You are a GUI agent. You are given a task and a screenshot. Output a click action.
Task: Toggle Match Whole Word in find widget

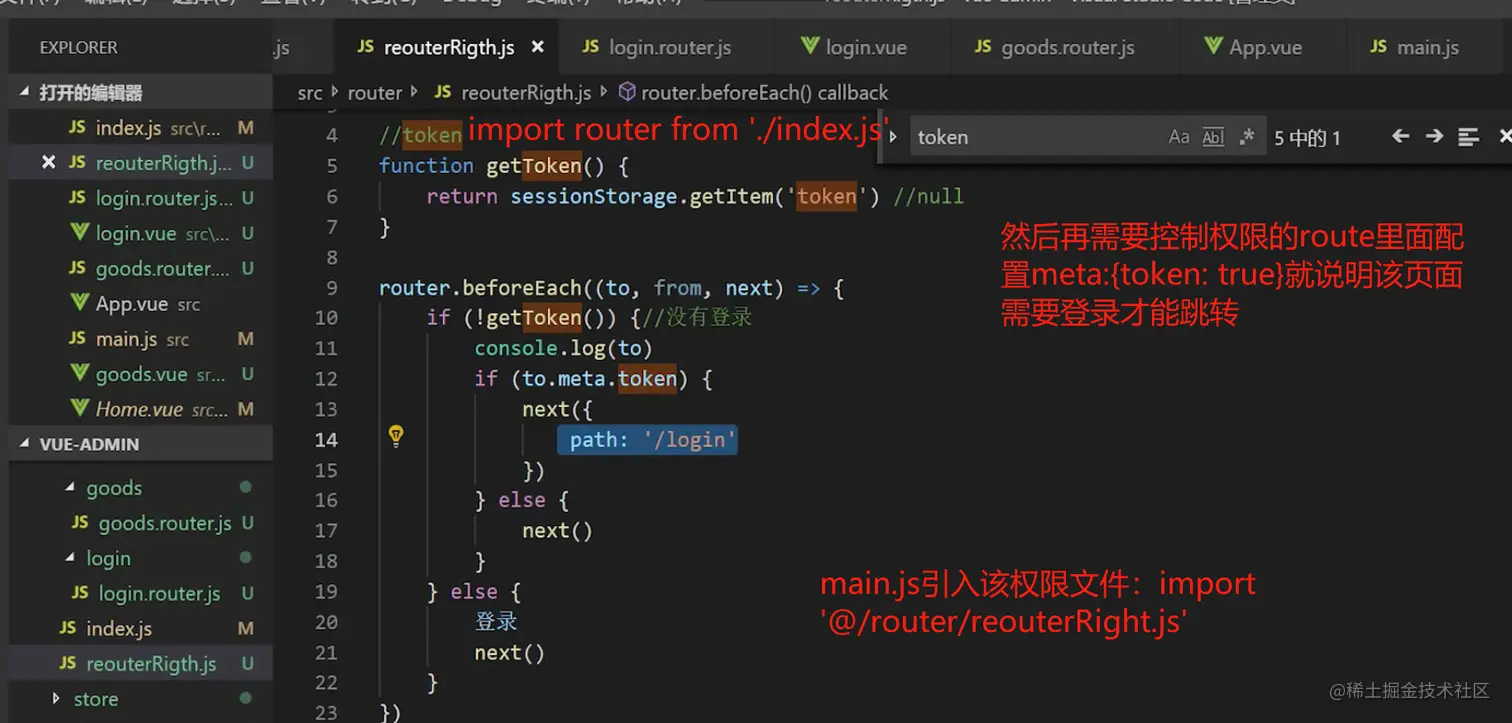tap(1213, 137)
